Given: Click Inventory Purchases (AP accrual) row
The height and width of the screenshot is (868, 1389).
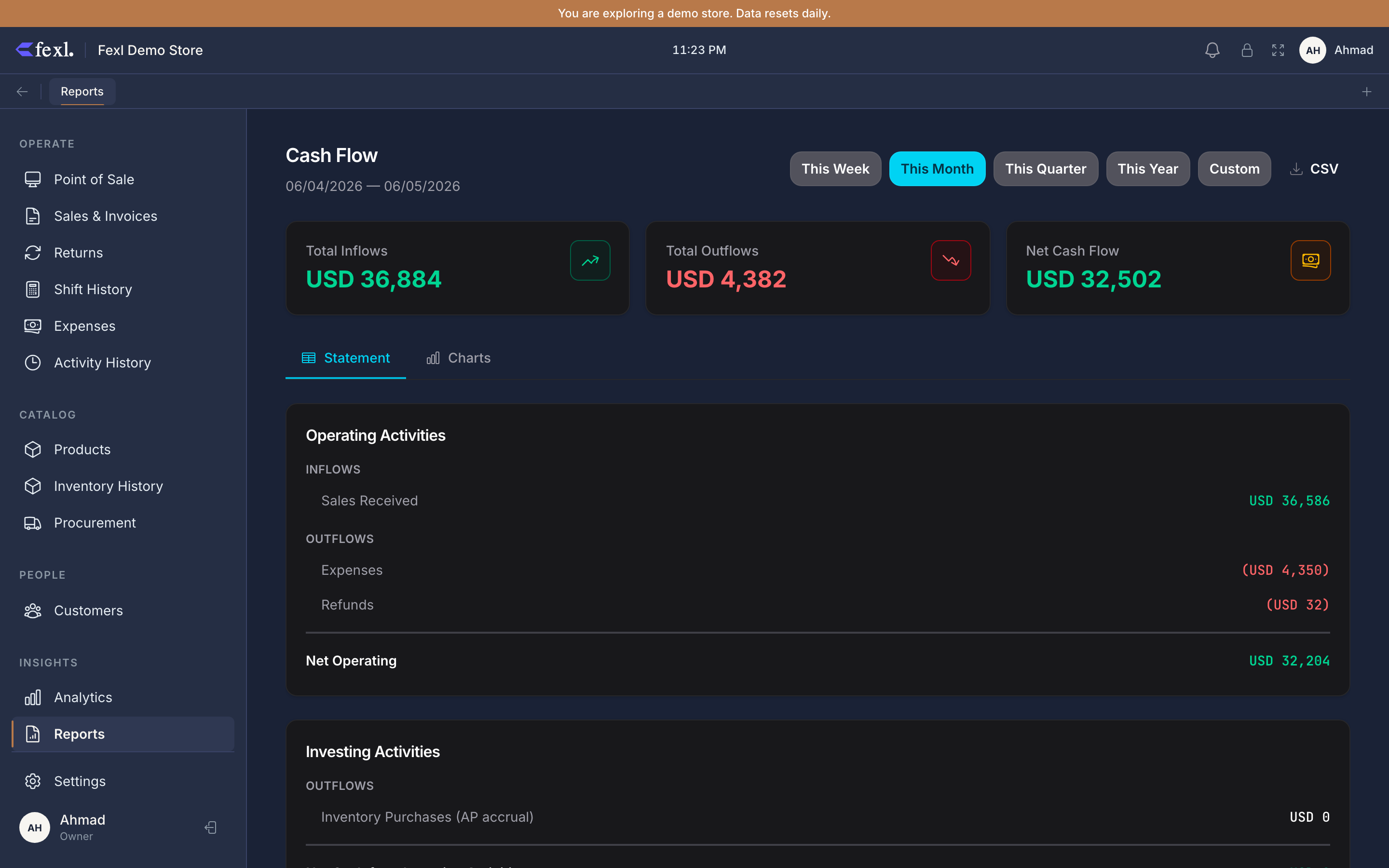Looking at the screenshot, I should point(817,817).
